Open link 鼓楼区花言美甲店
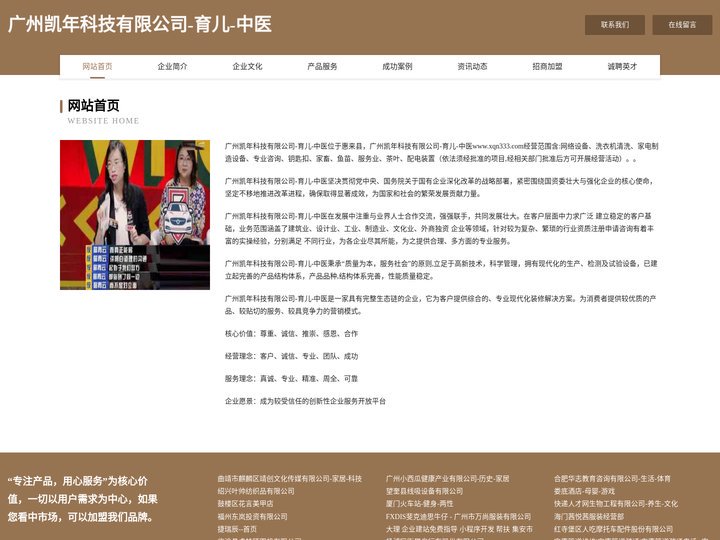720x540 pixels. tap(245, 504)
